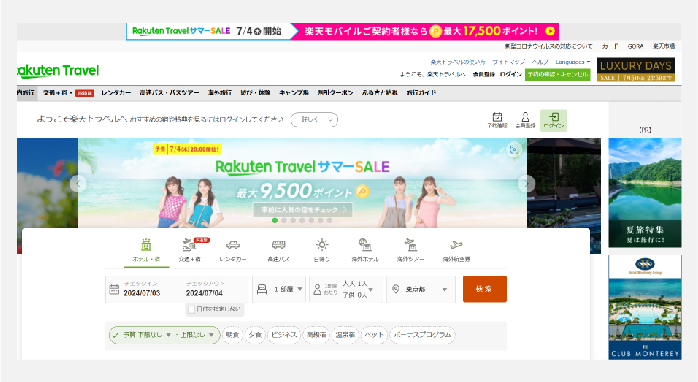Screen dimensions: 698x382
Task: Select the hotel building icon tab
Action: [146, 244]
